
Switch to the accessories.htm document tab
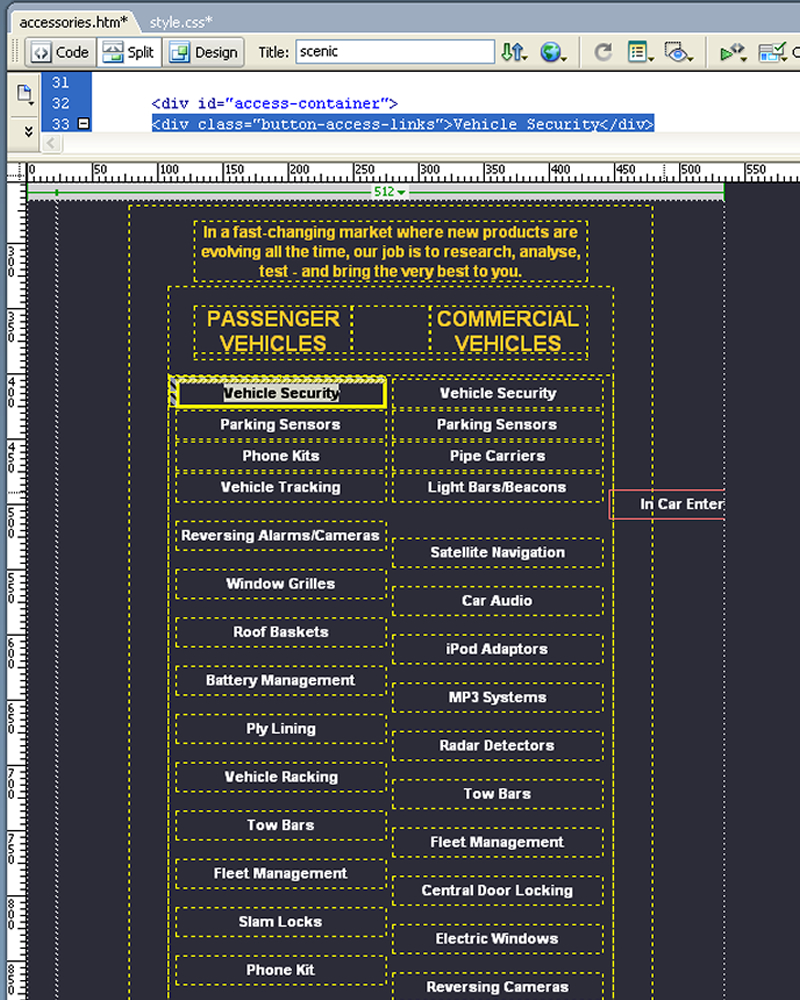[x=73, y=22]
